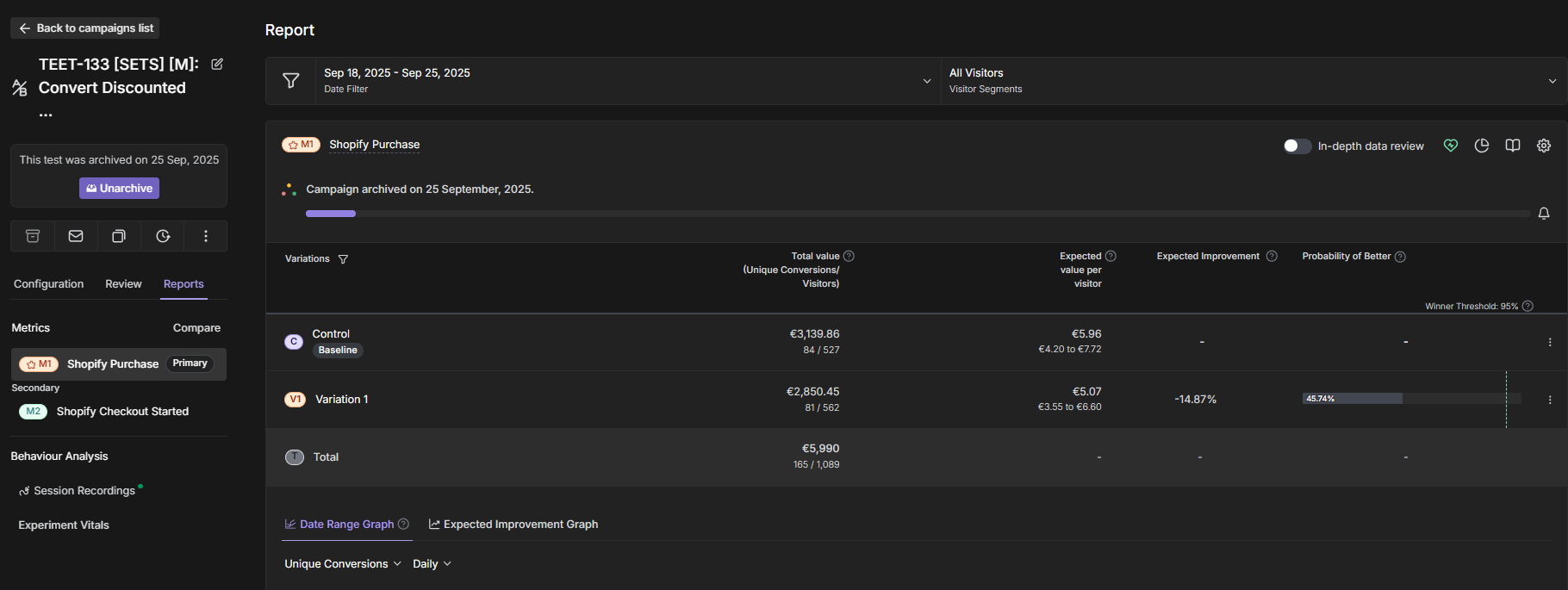This screenshot has width=1568, height=590.
Task: Click the Primary tag on Shopify Purchase metric
Action: click(x=190, y=363)
